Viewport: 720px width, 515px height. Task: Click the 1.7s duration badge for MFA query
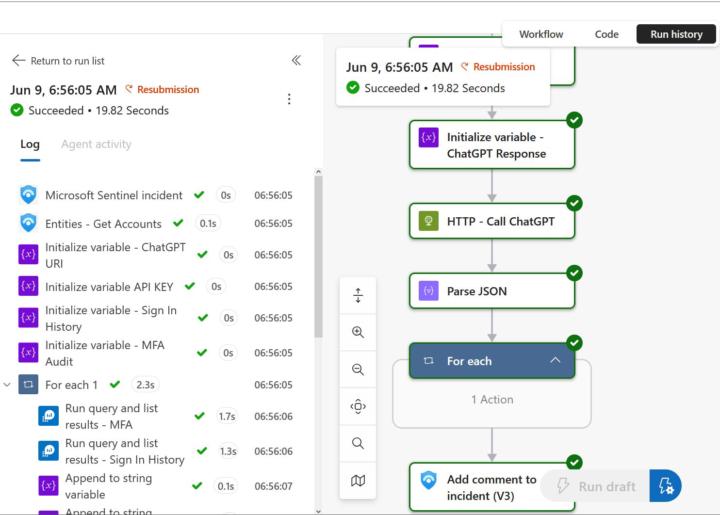click(x=227, y=416)
